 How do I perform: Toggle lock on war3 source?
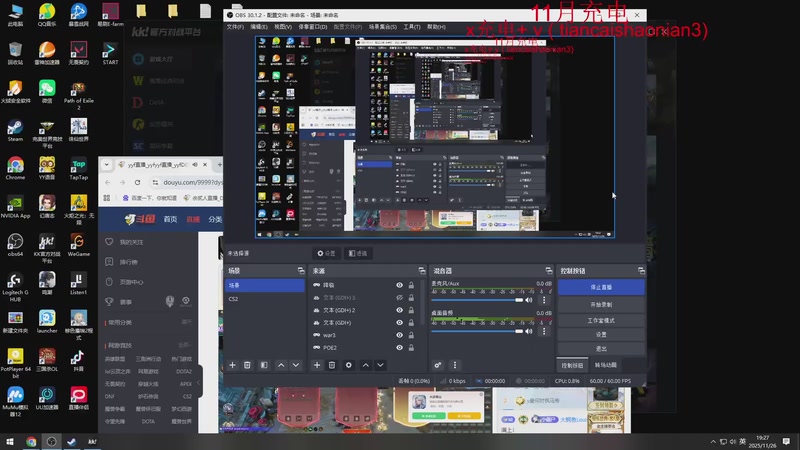(411, 335)
